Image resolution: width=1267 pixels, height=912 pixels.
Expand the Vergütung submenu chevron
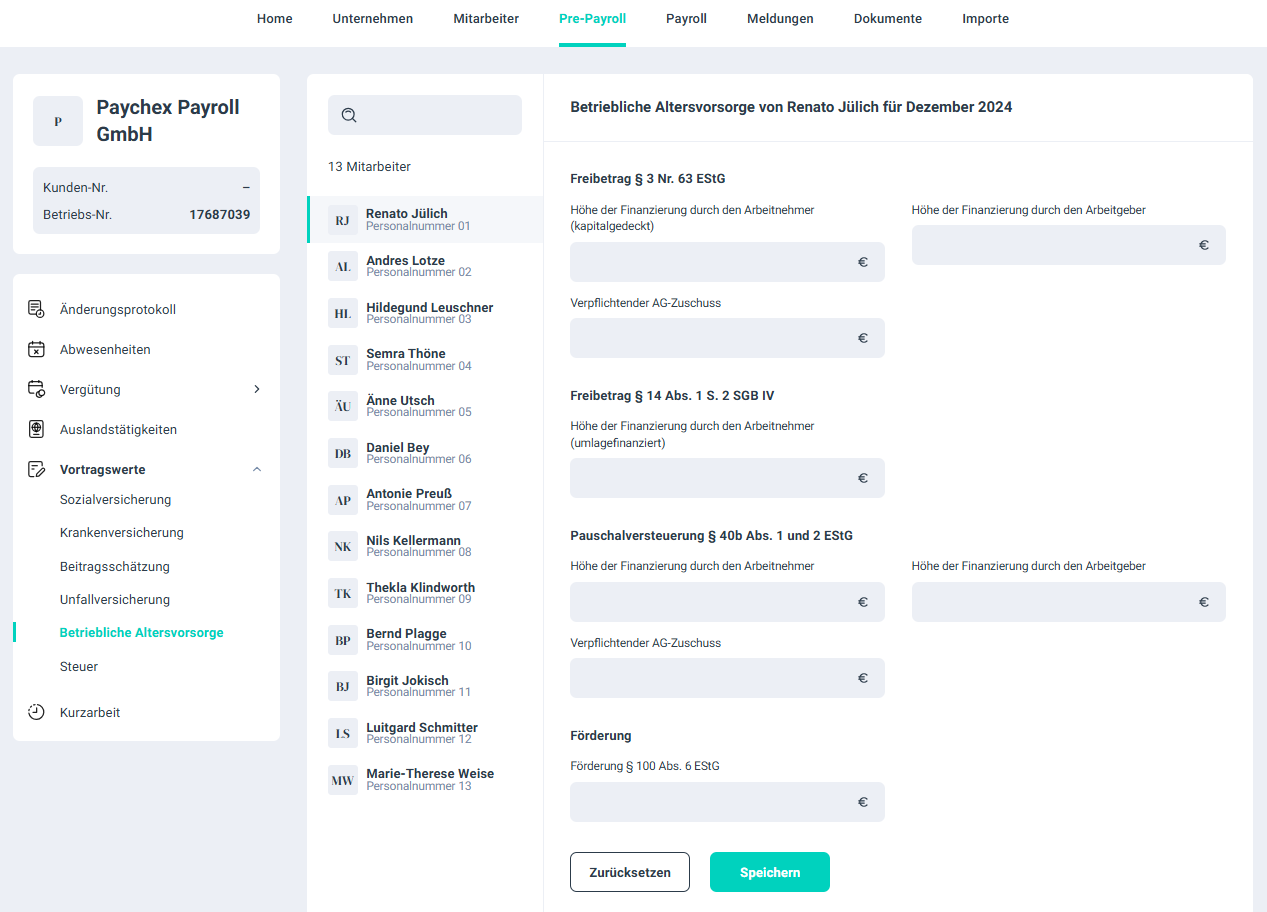point(257,389)
